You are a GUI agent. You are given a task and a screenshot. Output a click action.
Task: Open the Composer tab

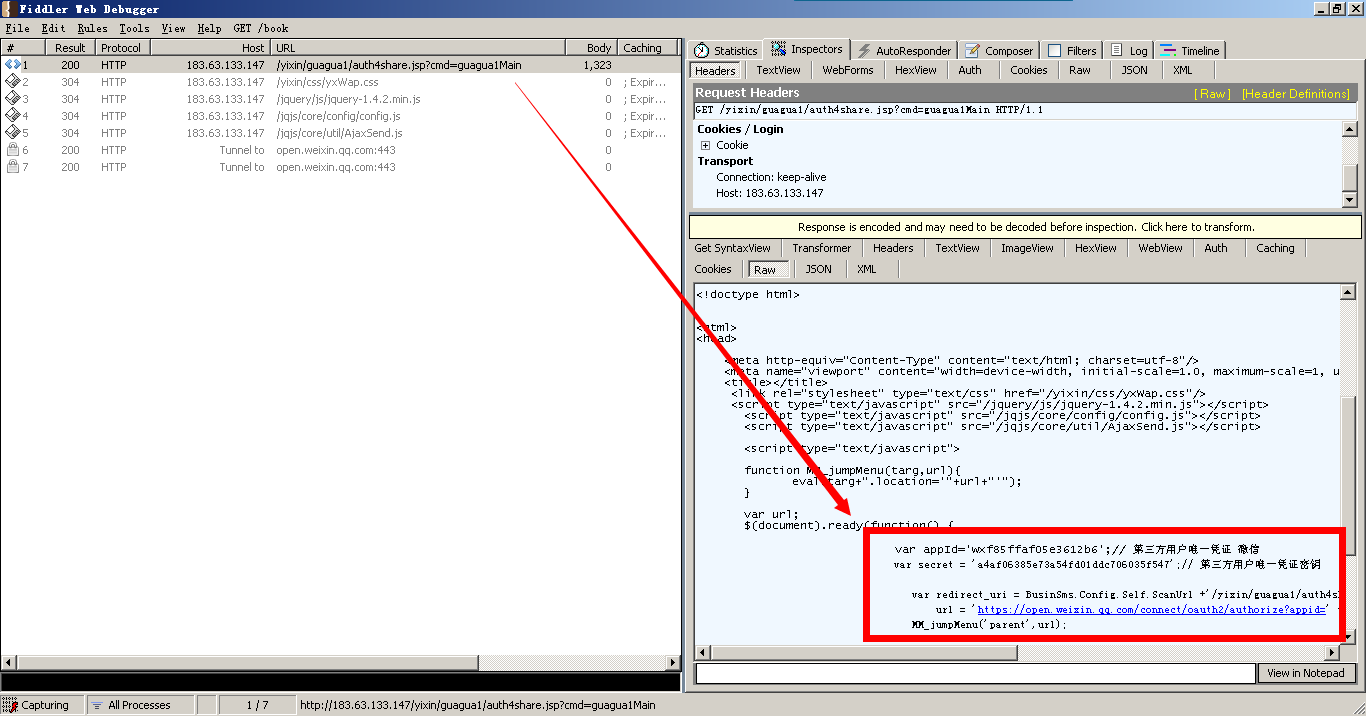[x=998, y=50]
